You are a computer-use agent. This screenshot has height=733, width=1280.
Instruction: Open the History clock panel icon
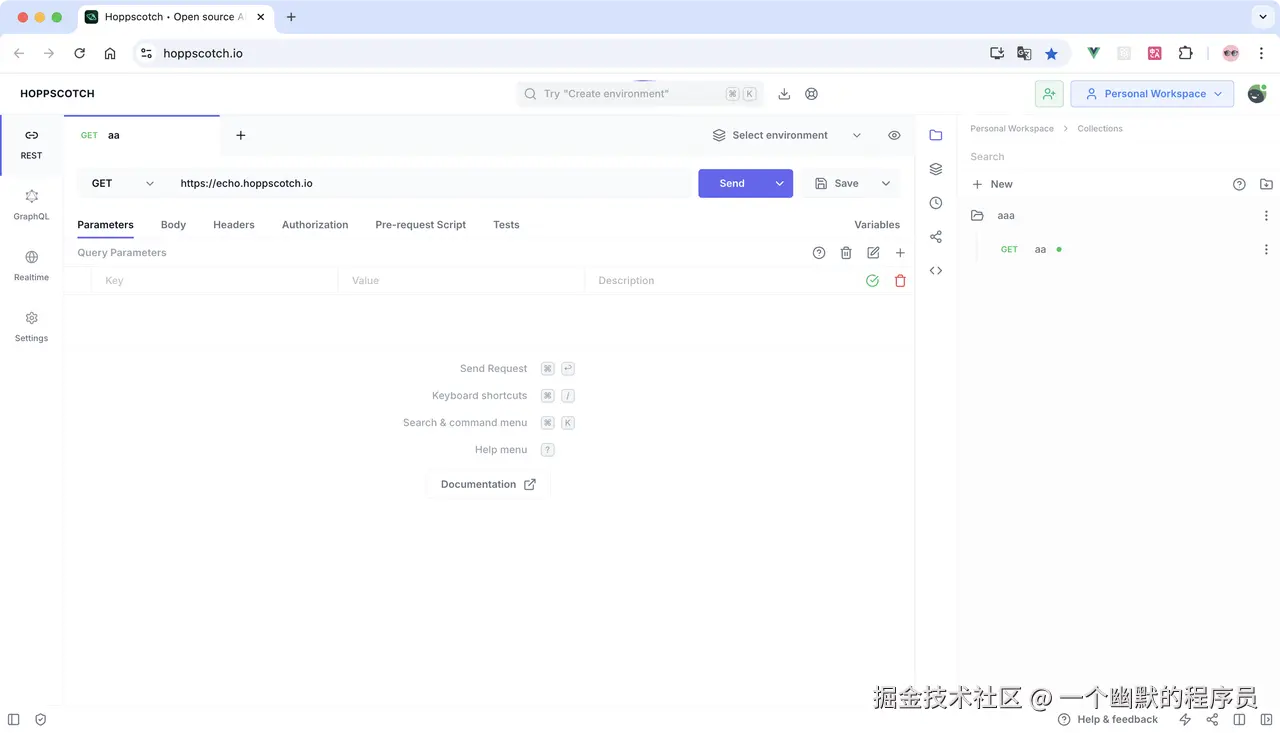coord(936,203)
